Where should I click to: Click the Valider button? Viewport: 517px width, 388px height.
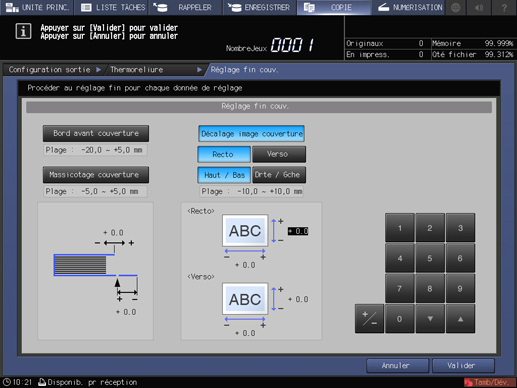click(x=463, y=366)
